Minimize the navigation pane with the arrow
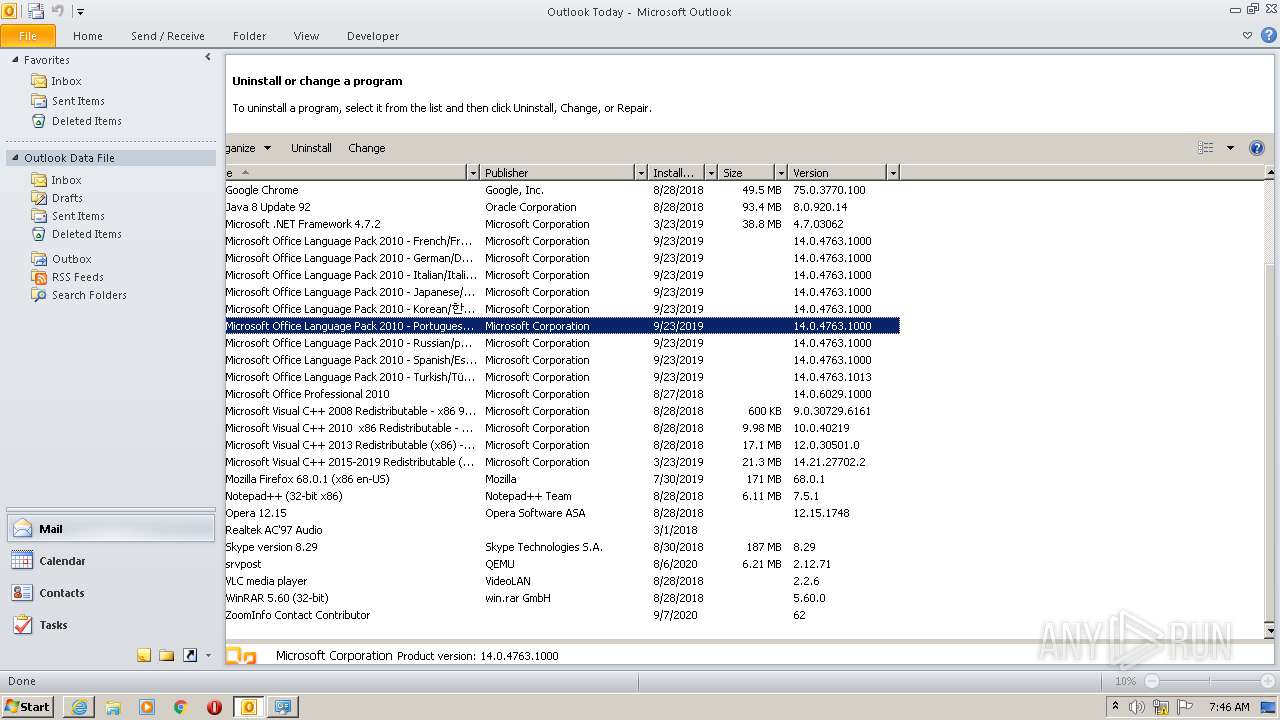The height and width of the screenshot is (720, 1280). [208, 58]
